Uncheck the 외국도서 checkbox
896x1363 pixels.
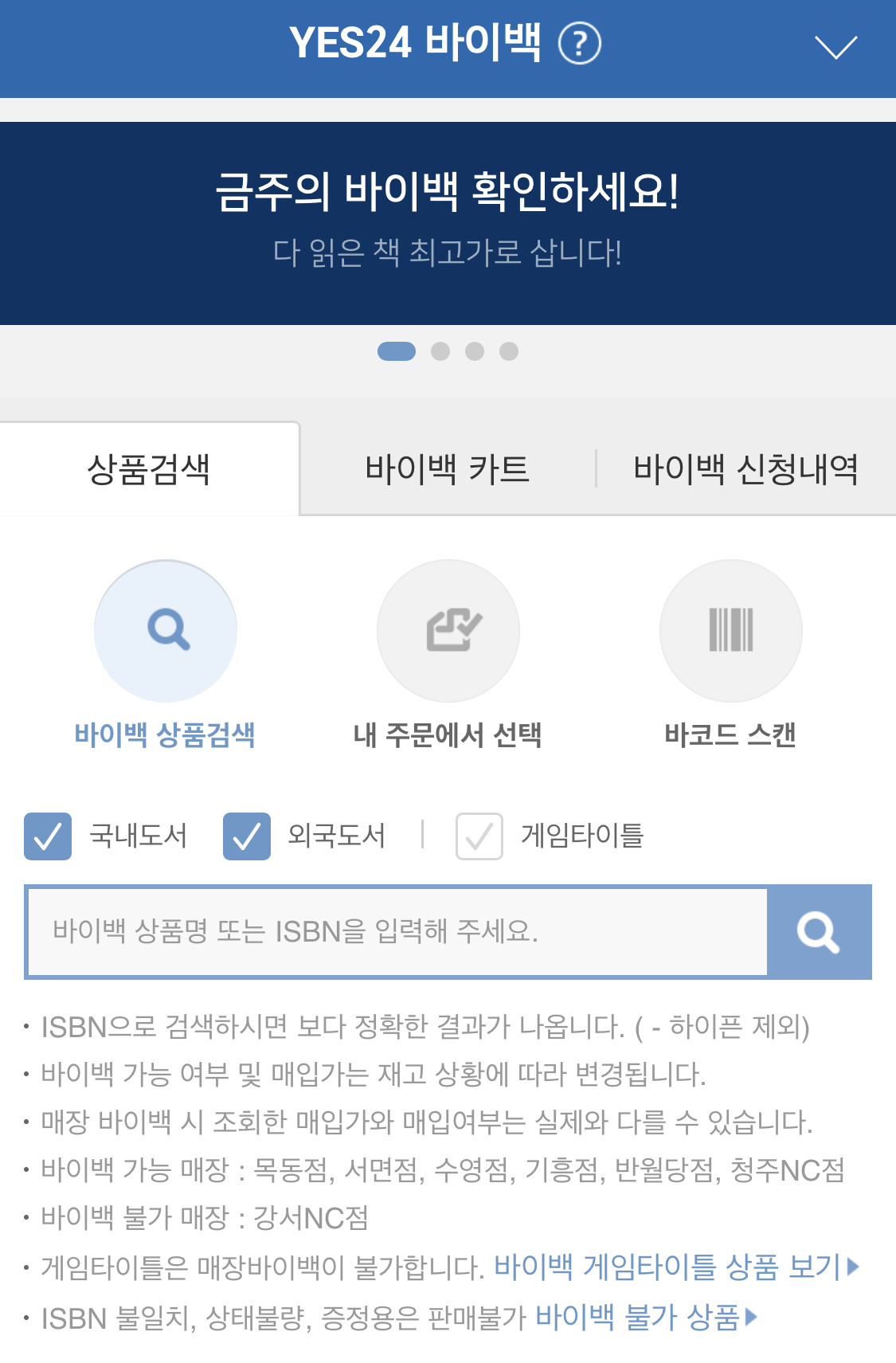point(247,836)
